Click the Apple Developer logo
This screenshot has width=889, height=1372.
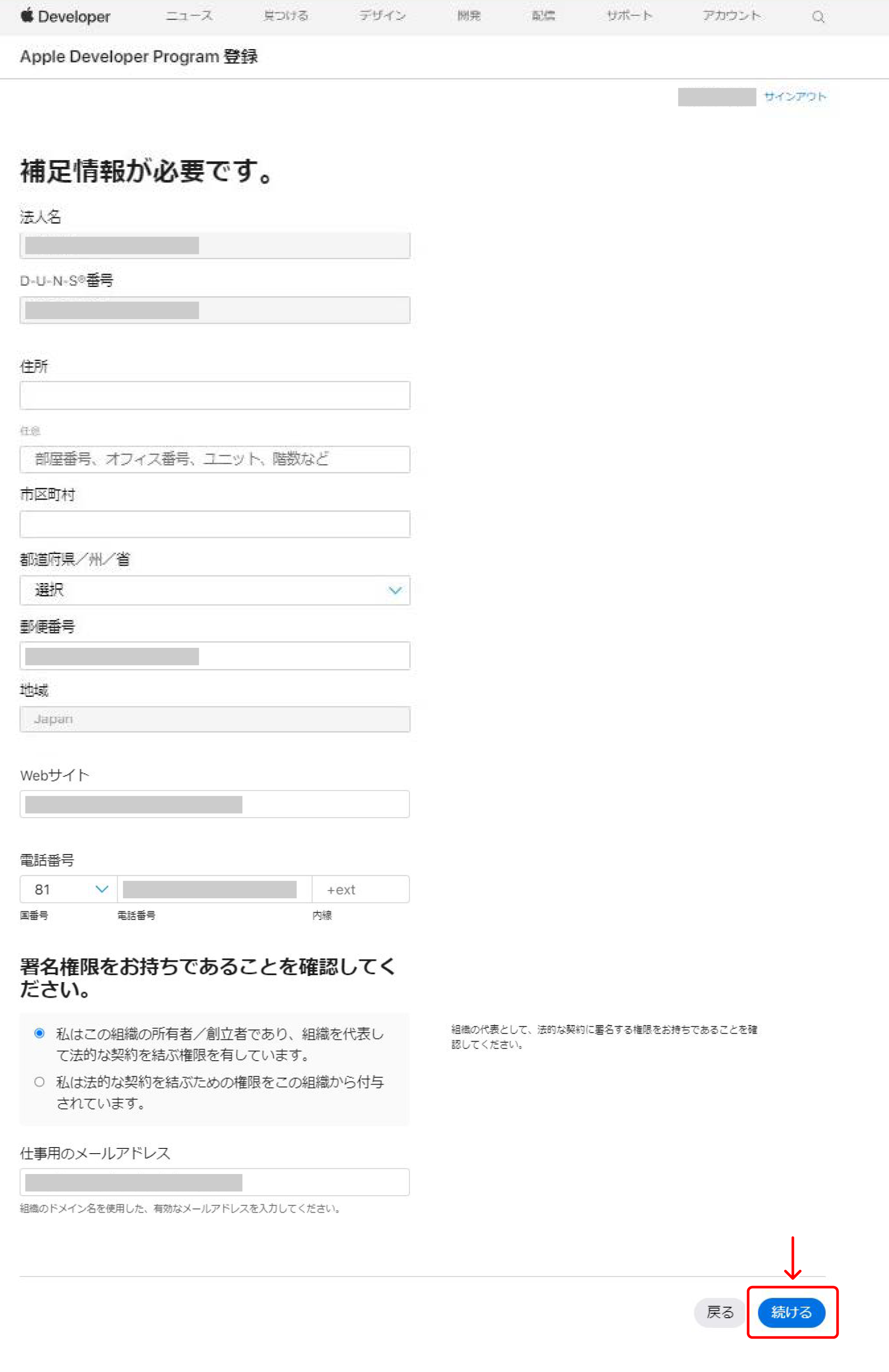coord(65,16)
